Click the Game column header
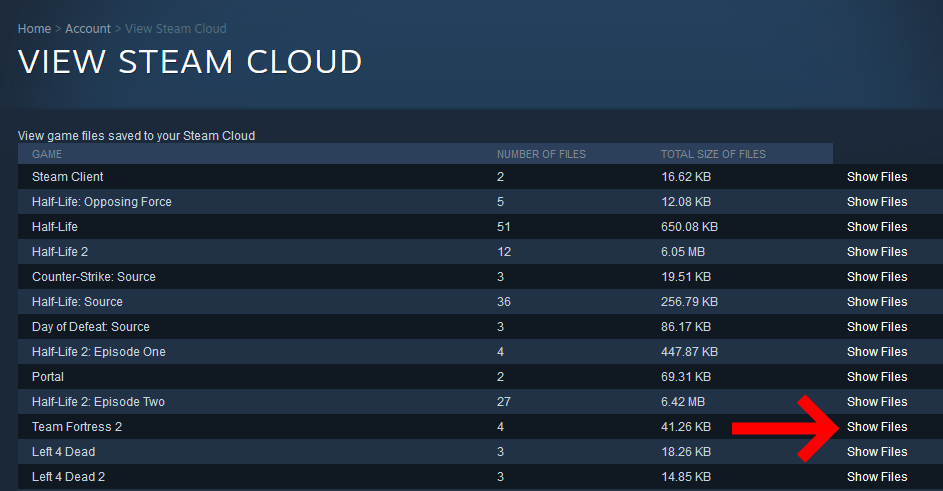The width and height of the screenshot is (943, 491). [x=47, y=154]
